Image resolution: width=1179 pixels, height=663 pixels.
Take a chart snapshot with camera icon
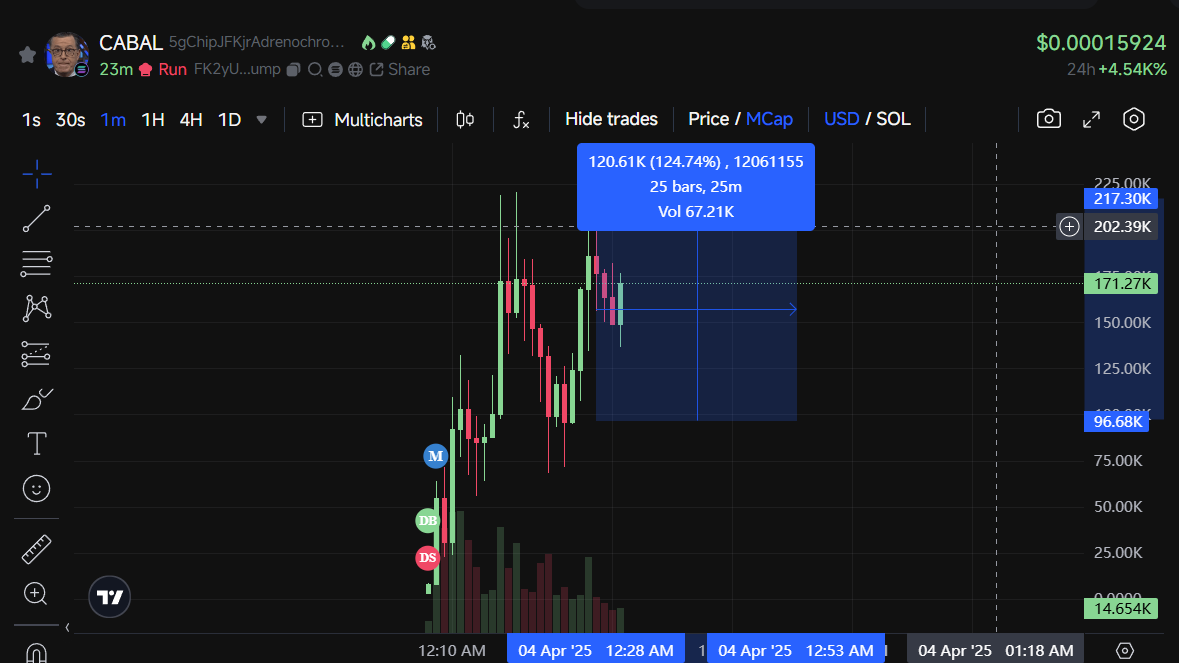(x=1049, y=119)
